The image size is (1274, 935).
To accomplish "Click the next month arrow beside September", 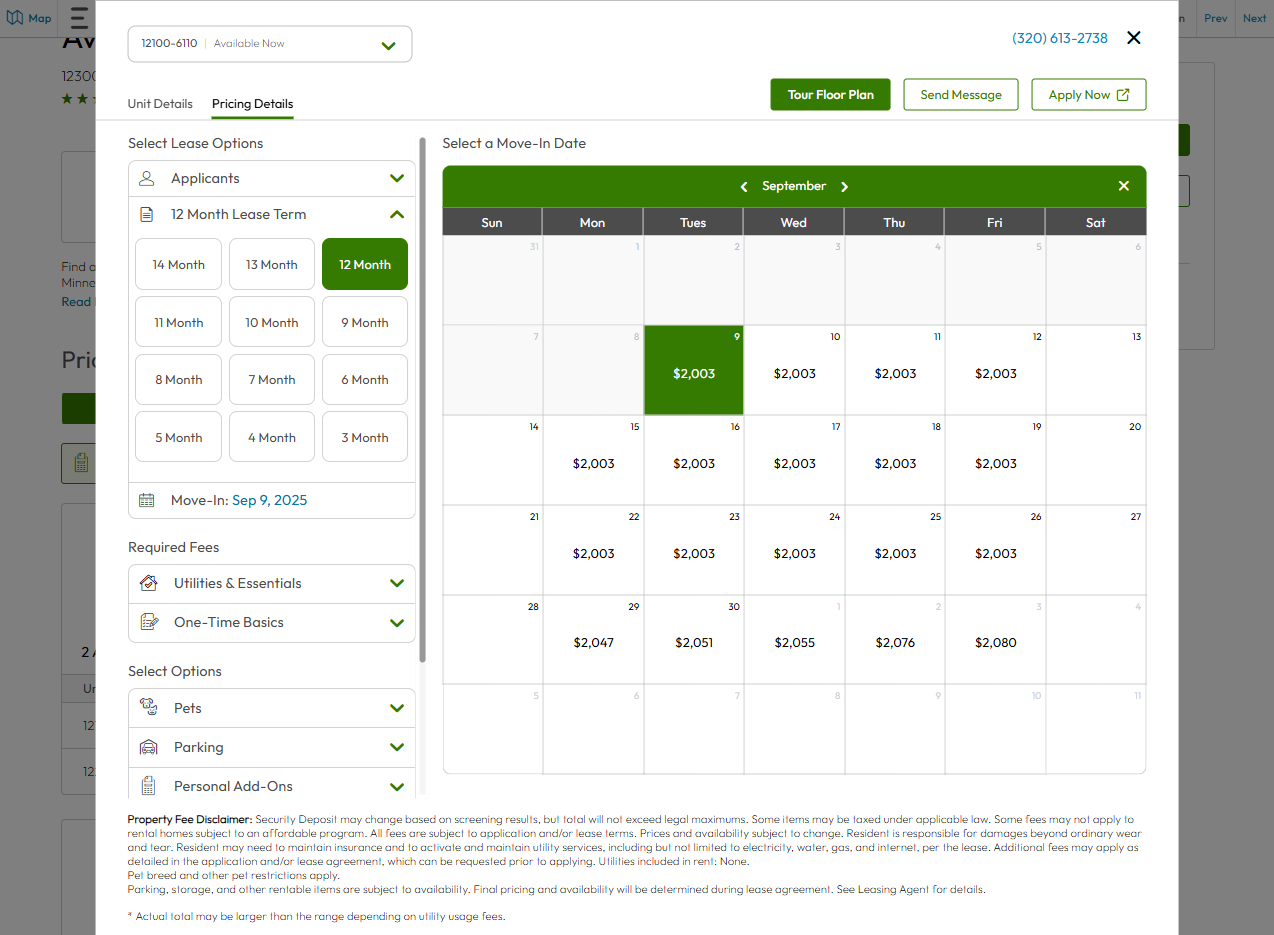I will click(x=844, y=187).
